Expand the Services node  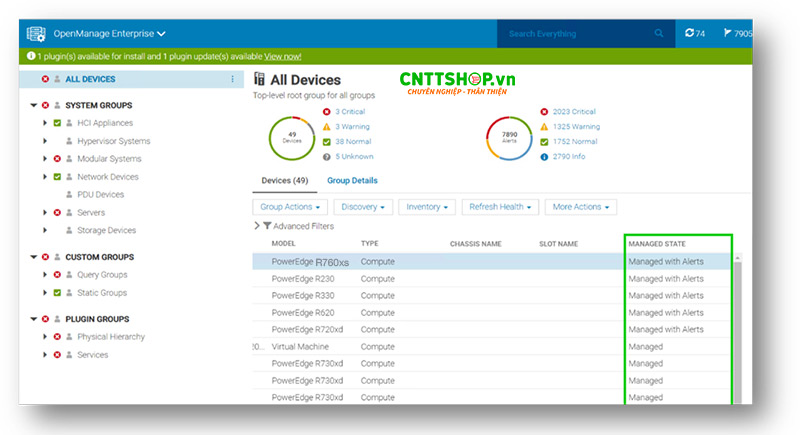coord(45,354)
